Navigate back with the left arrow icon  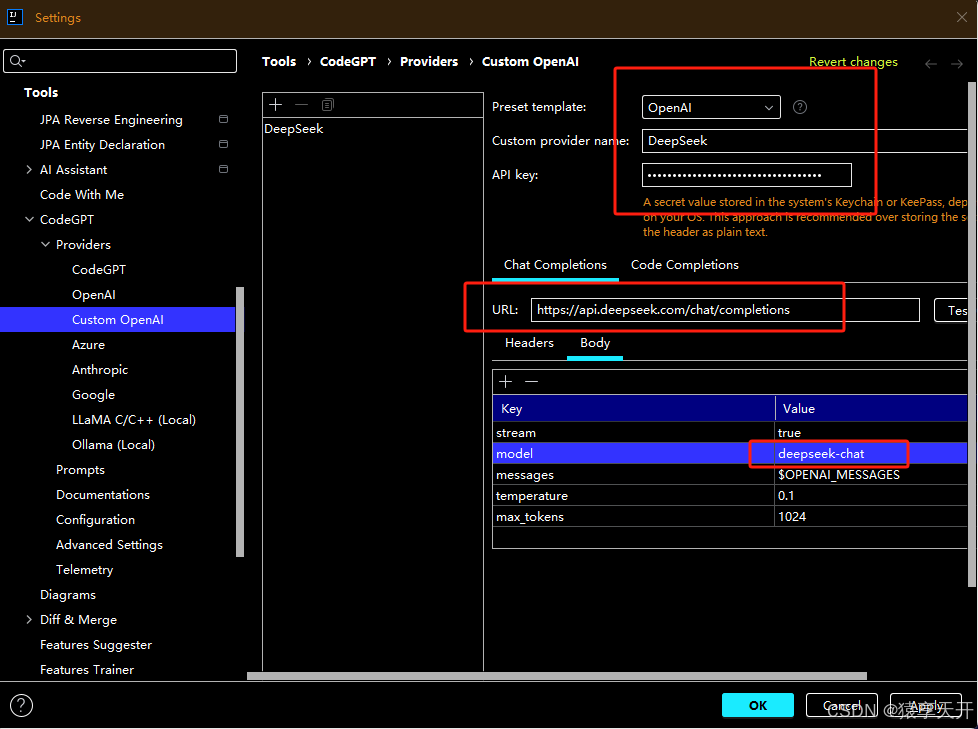tap(931, 63)
